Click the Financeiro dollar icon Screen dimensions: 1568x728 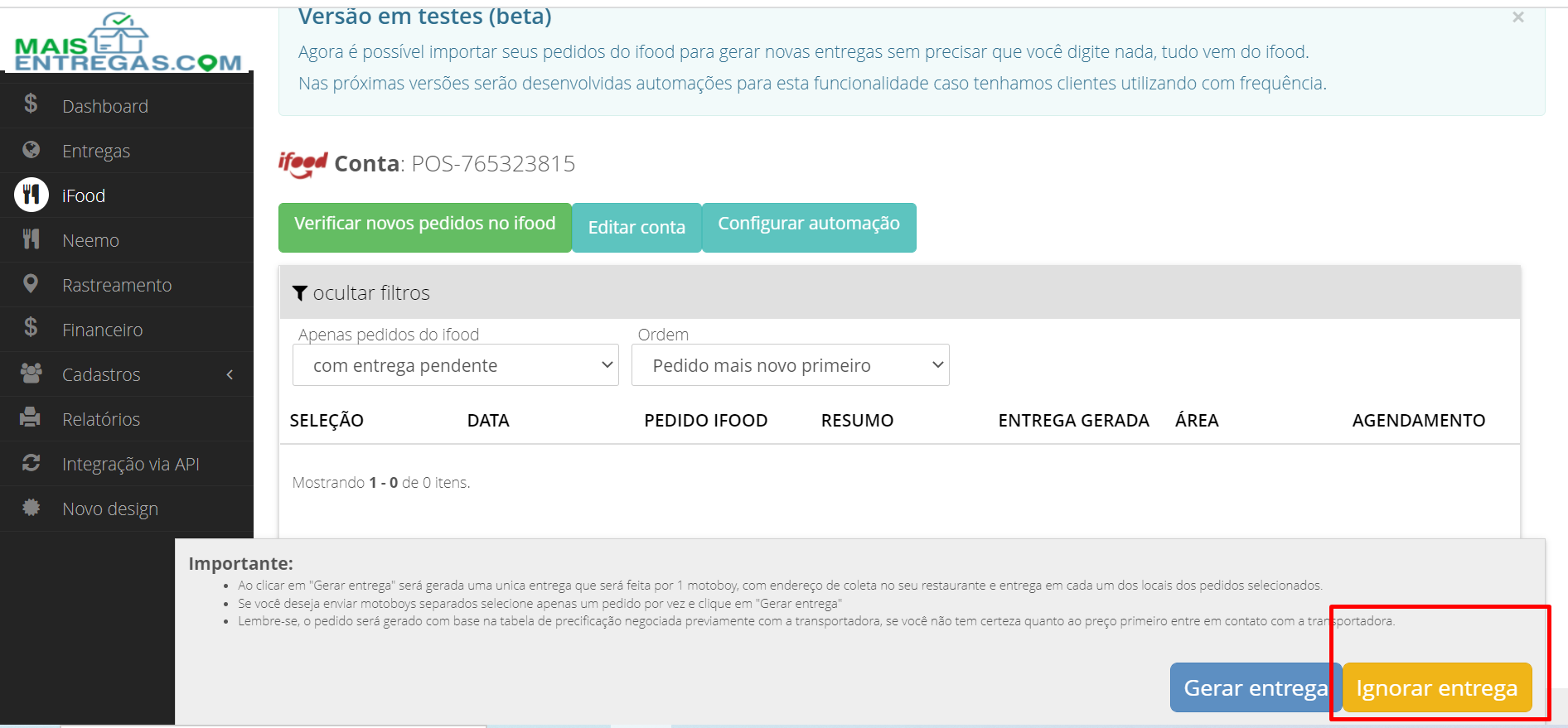pyautogui.click(x=31, y=327)
